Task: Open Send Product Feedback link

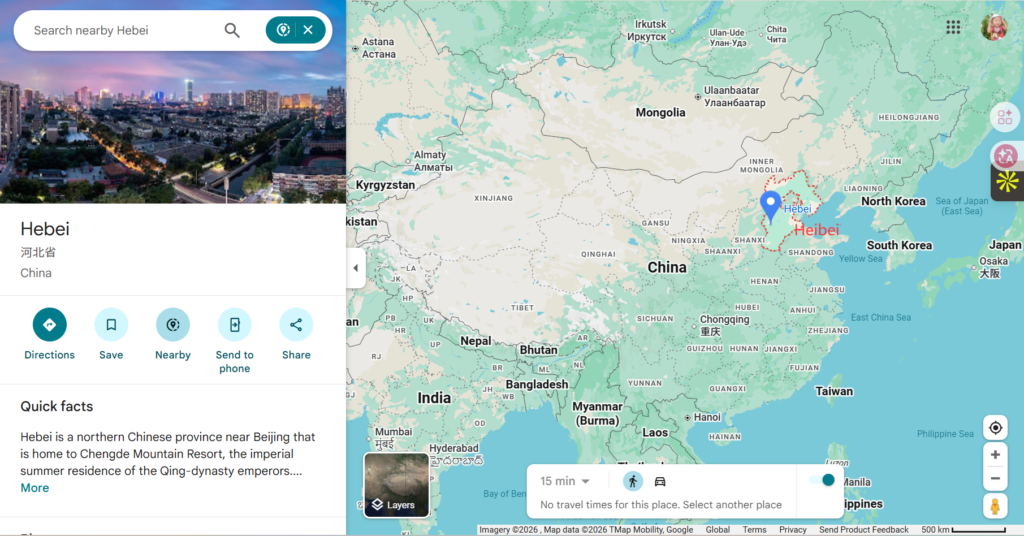Action: pos(863,530)
